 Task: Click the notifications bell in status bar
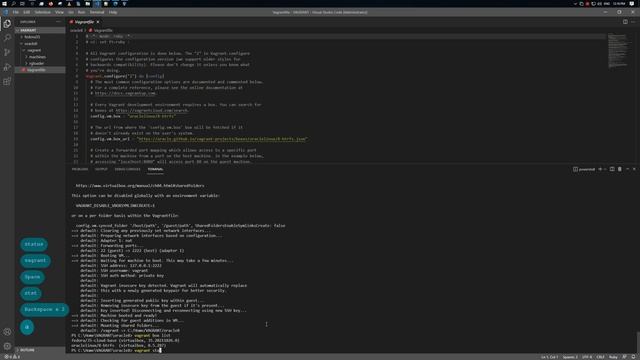point(633,357)
